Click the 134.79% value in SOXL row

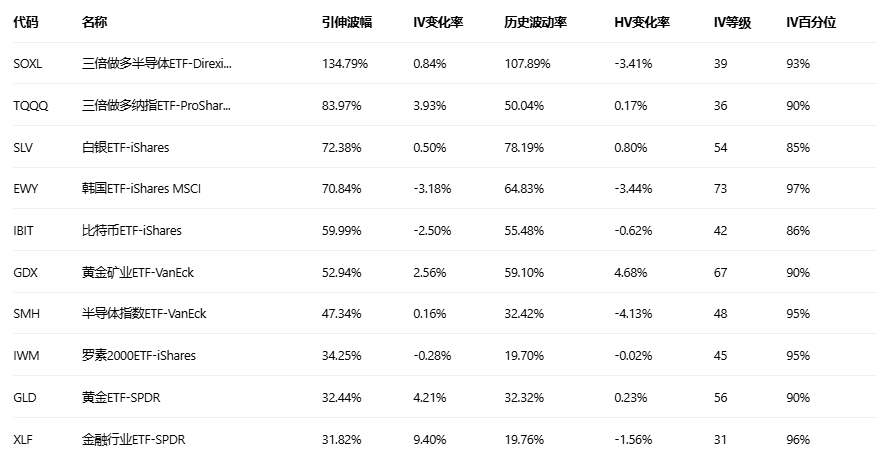(x=345, y=64)
